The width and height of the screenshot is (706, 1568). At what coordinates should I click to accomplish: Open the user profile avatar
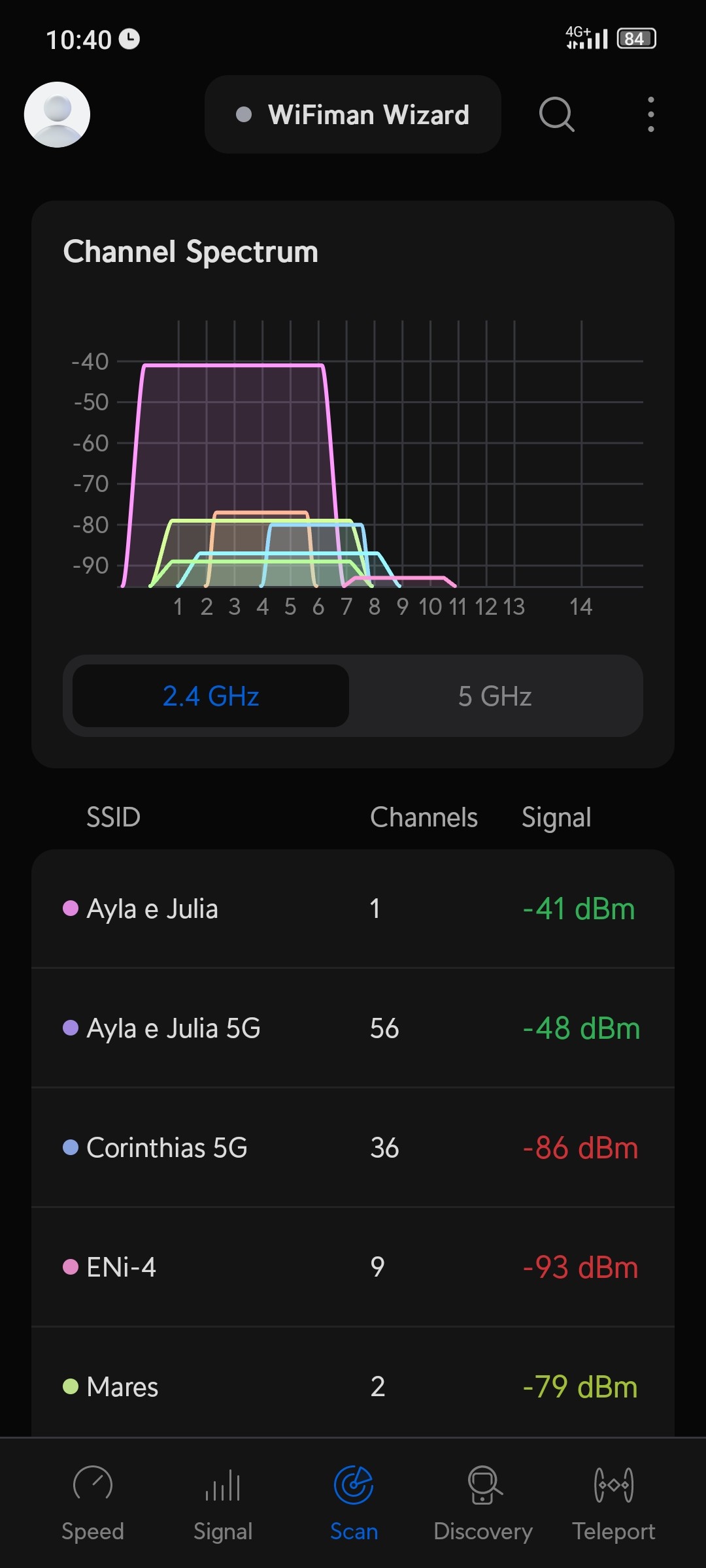tap(57, 114)
